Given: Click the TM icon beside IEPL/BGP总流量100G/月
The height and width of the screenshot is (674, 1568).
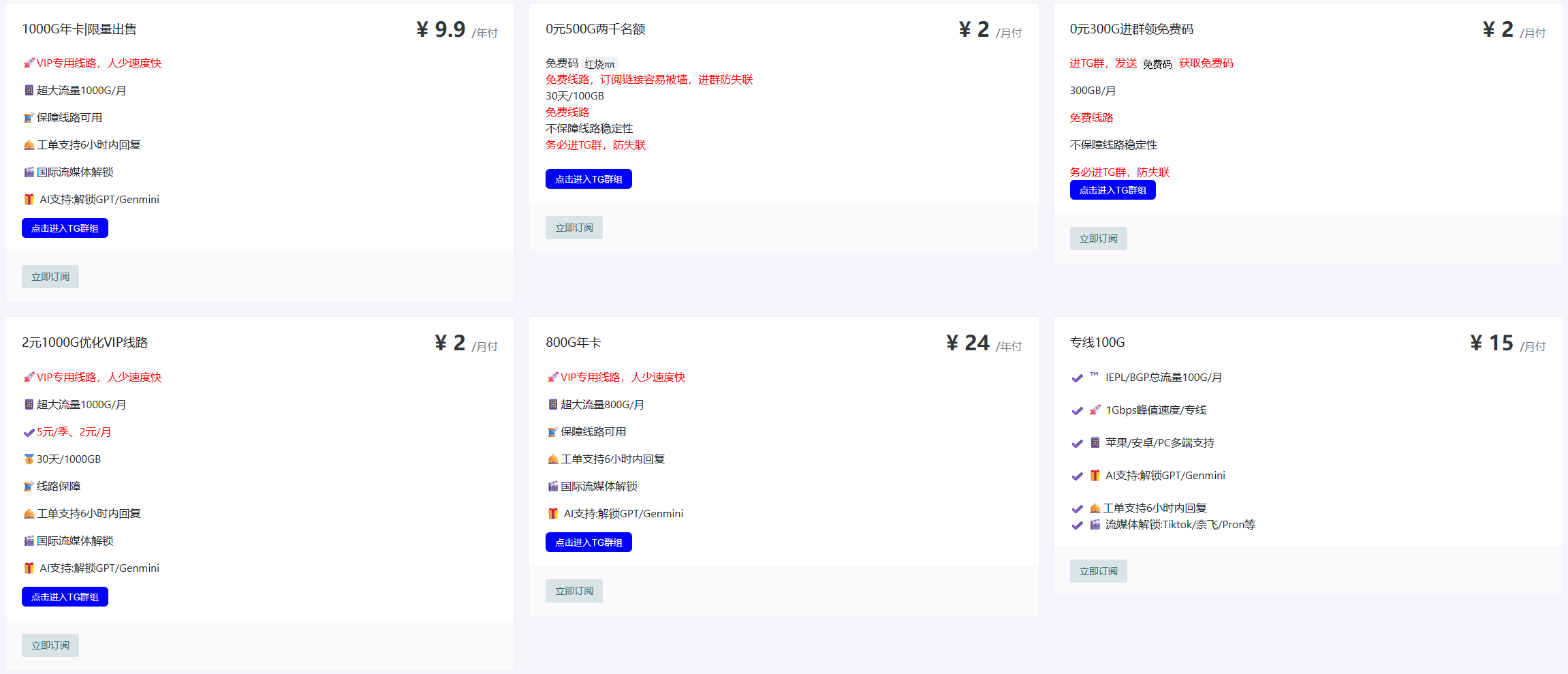Looking at the screenshot, I should click(x=1094, y=375).
